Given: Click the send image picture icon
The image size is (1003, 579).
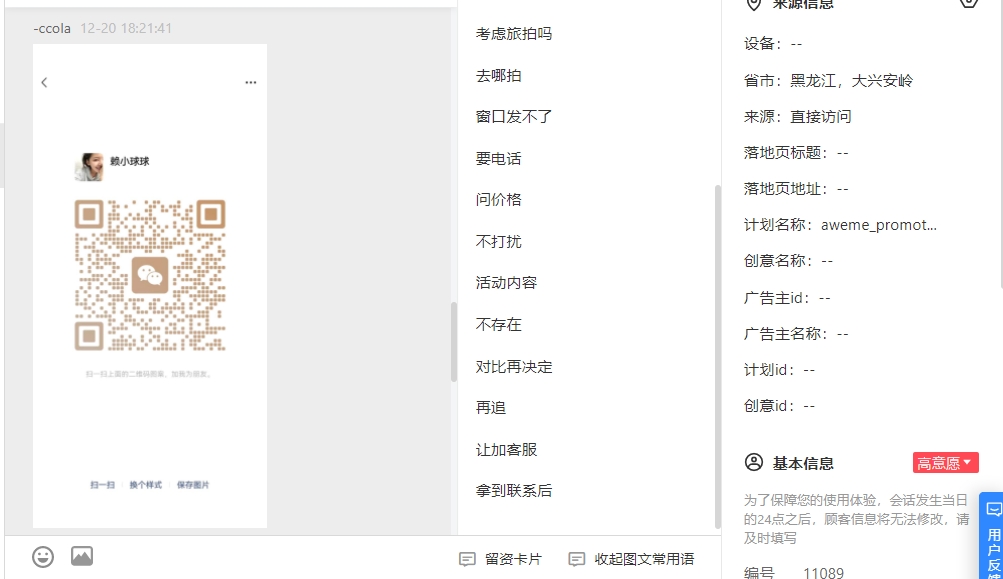Looking at the screenshot, I should click(82, 556).
